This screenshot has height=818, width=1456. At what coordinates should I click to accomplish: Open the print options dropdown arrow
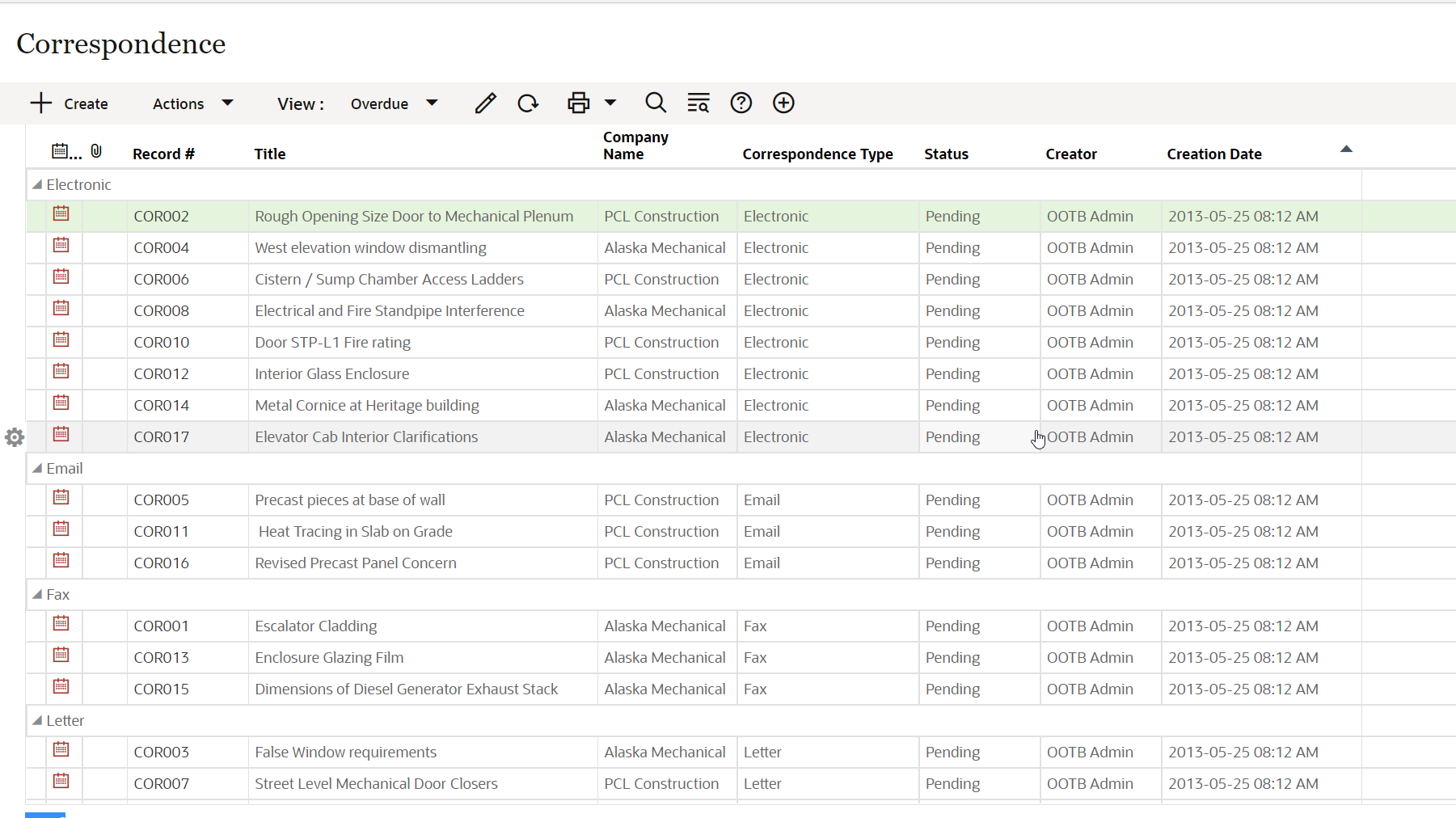610,103
